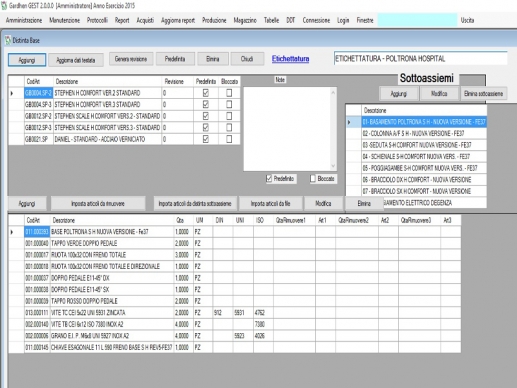
Task: Select subassembly 03 - Seduta S-H Comfort
Action: (x=424, y=145)
